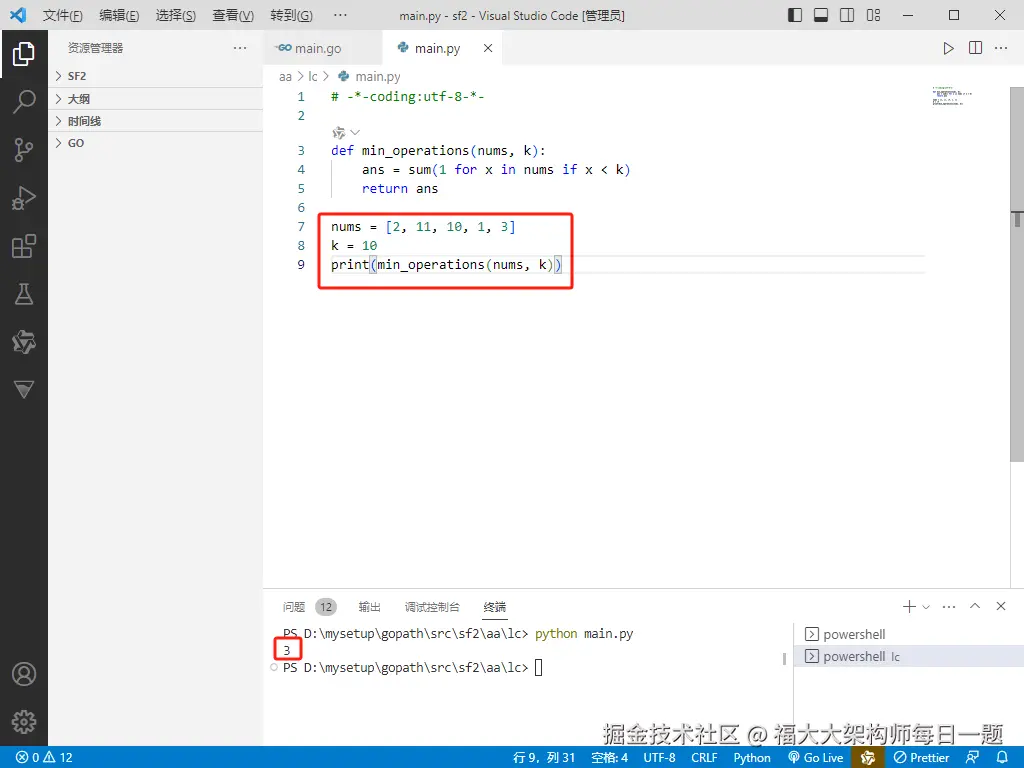The image size is (1024, 768).
Task: Toggle primary side bar layout icon
Action: click(795, 15)
